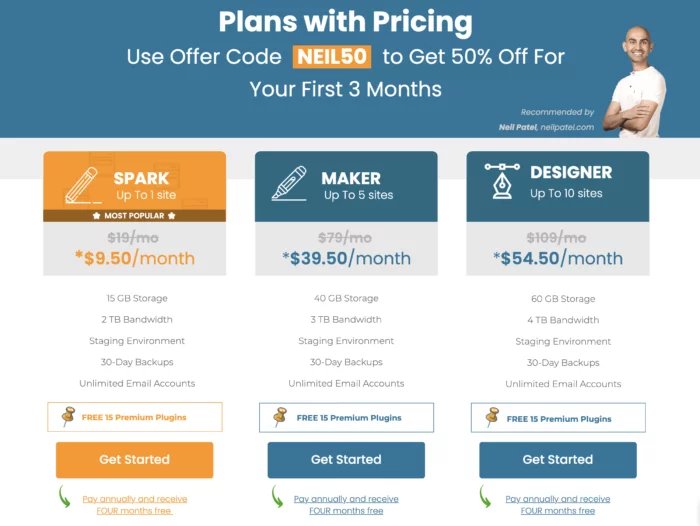Click the pushpin icon in Spark plugins box
This screenshot has height=526, width=700.
[x=68, y=417]
